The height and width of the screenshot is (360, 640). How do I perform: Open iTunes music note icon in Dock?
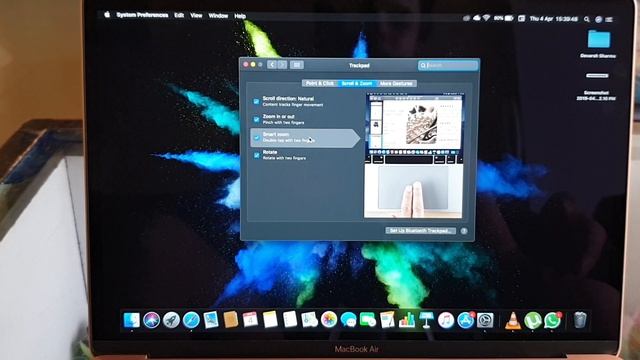446,320
